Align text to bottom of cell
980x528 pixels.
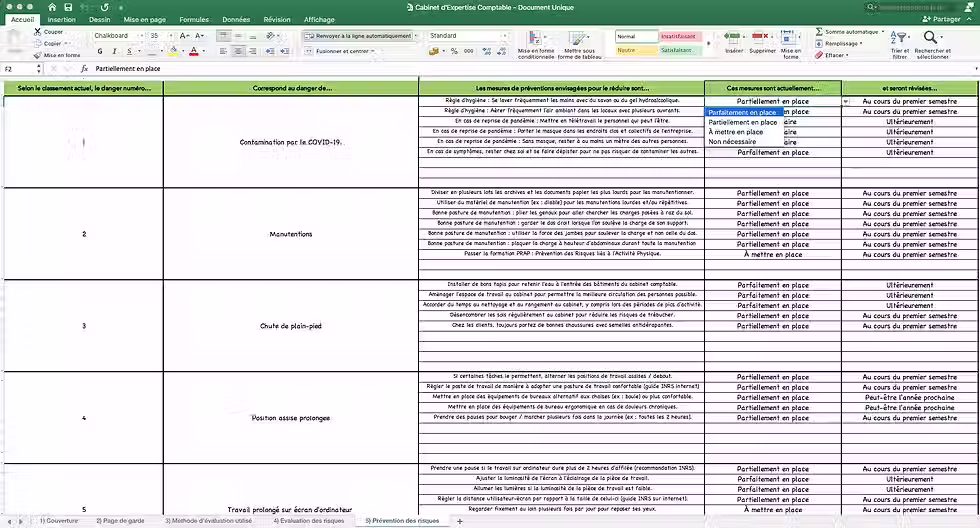point(252,36)
